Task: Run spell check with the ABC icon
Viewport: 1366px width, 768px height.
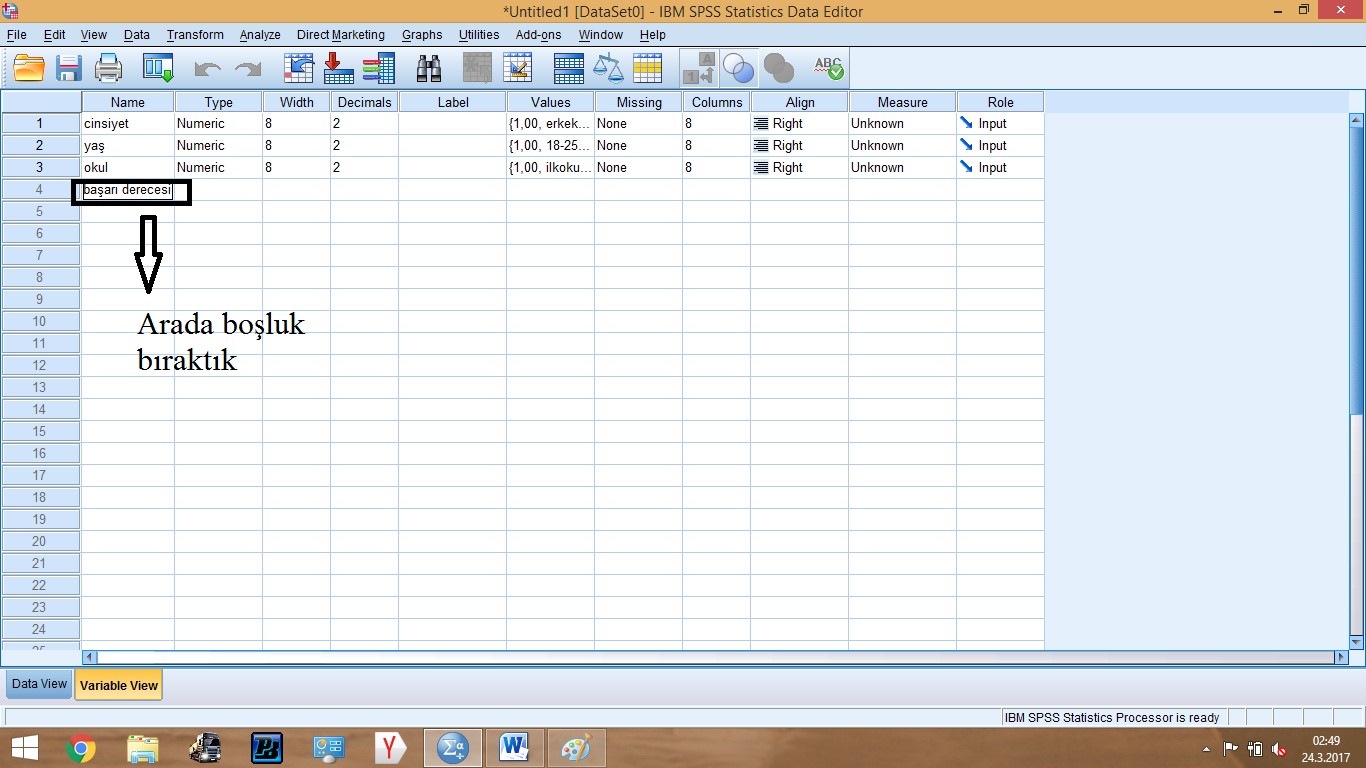Action: pos(828,68)
